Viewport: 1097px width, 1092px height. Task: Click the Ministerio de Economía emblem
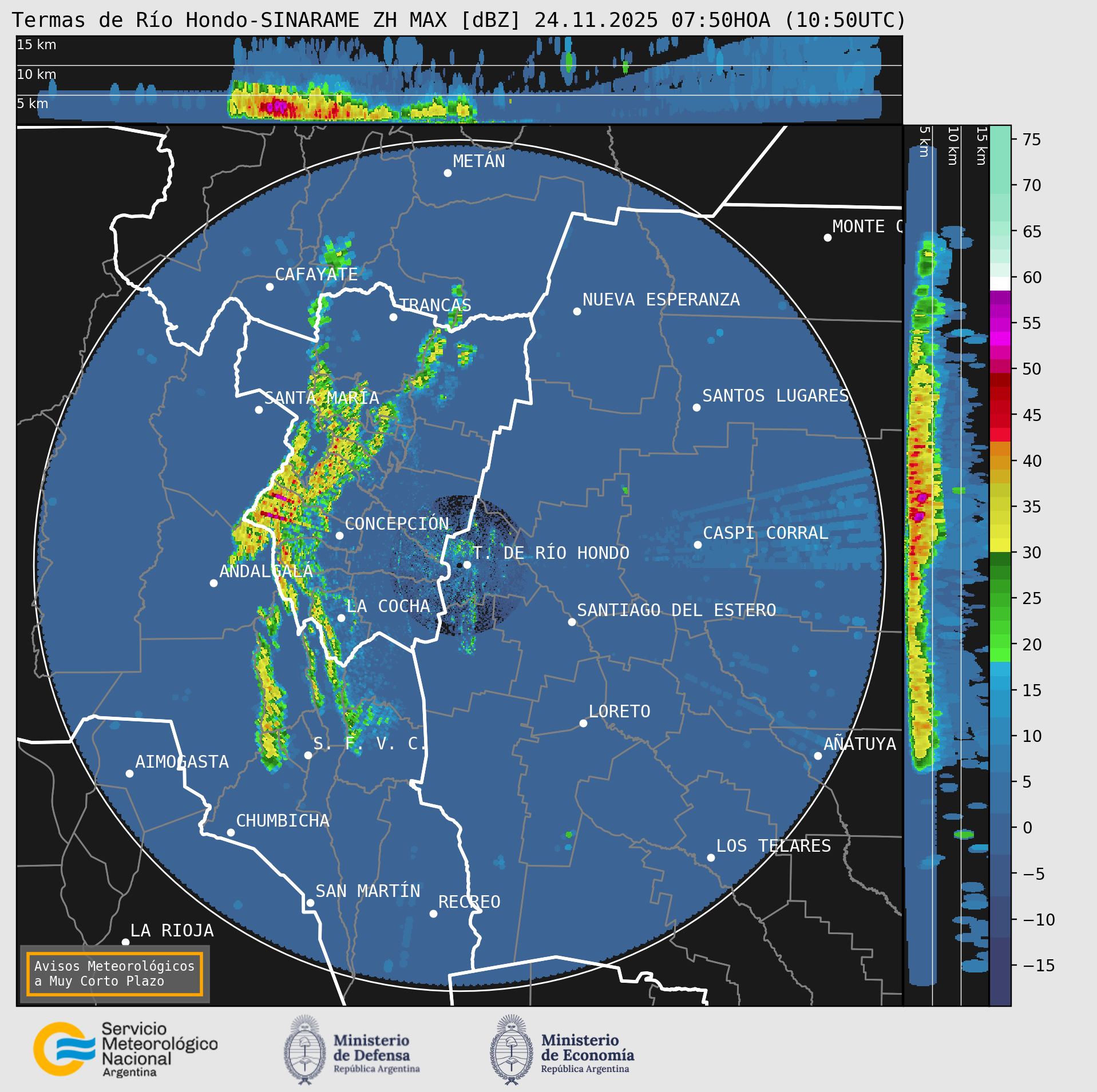click(x=512, y=1050)
